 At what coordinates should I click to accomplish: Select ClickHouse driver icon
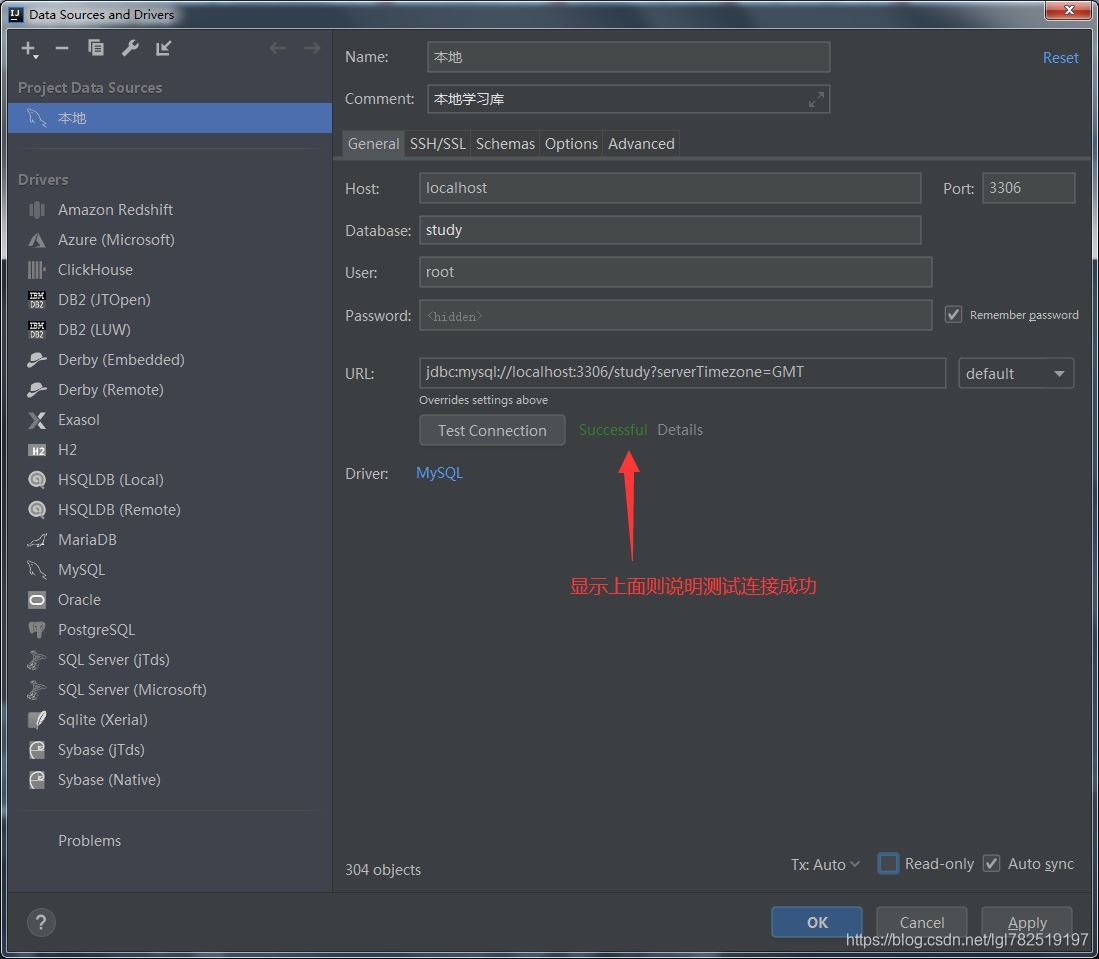[x=36, y=270]
